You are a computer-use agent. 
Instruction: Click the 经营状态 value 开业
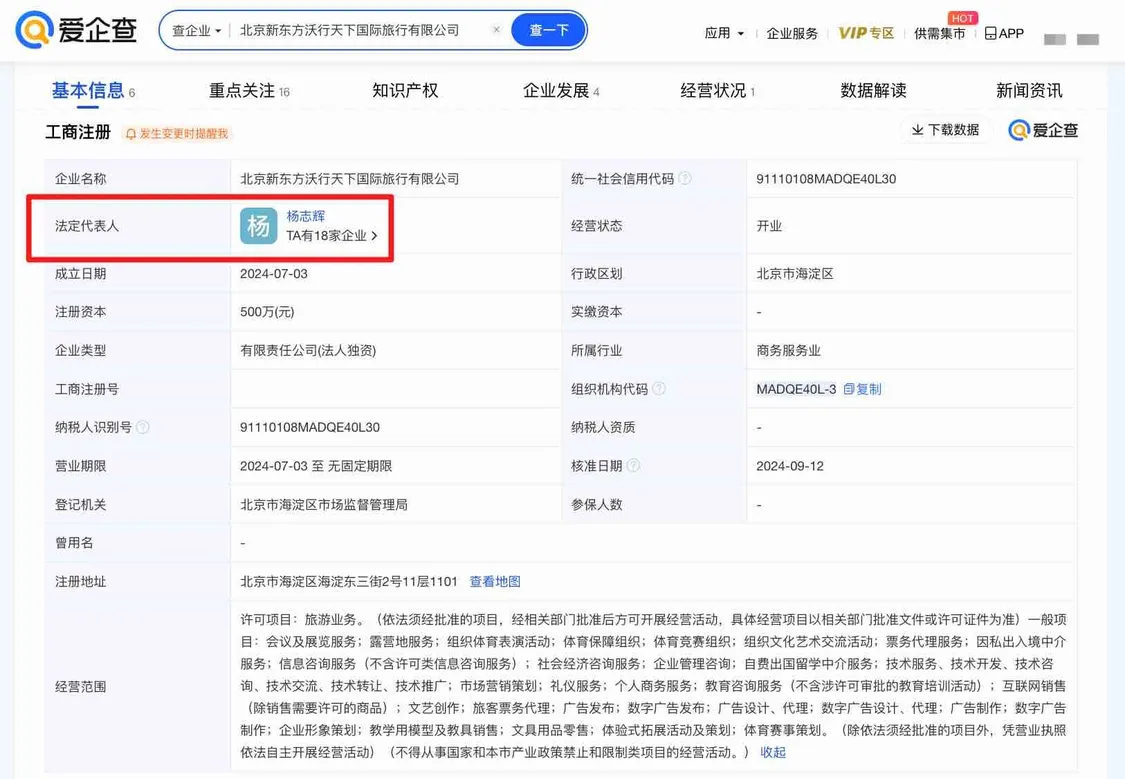coord(768,226)
